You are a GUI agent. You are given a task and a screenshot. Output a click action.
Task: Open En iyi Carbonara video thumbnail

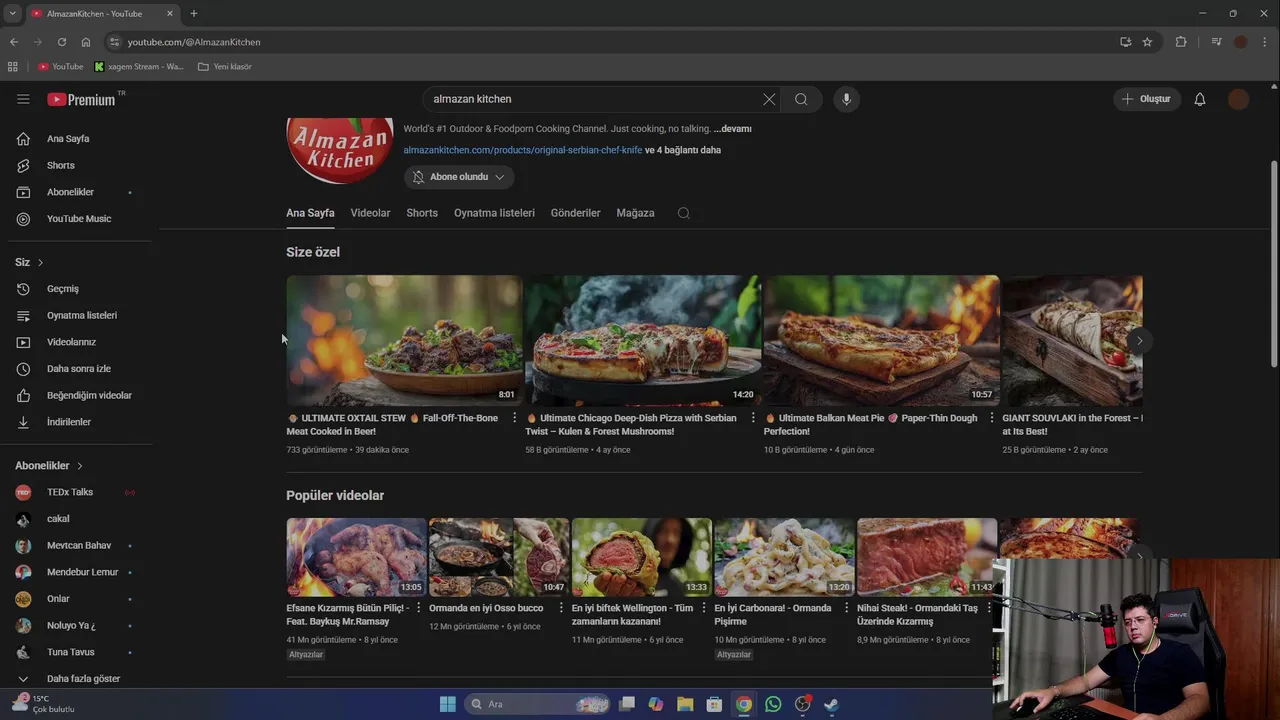pyautogui.click(x=784, y=557)
